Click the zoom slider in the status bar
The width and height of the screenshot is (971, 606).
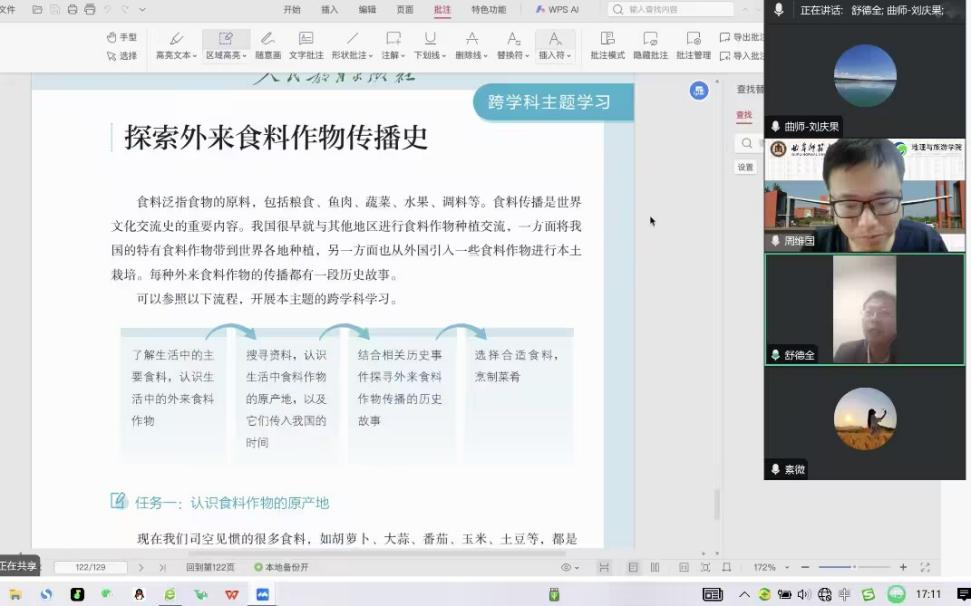(x=852, y=567)
